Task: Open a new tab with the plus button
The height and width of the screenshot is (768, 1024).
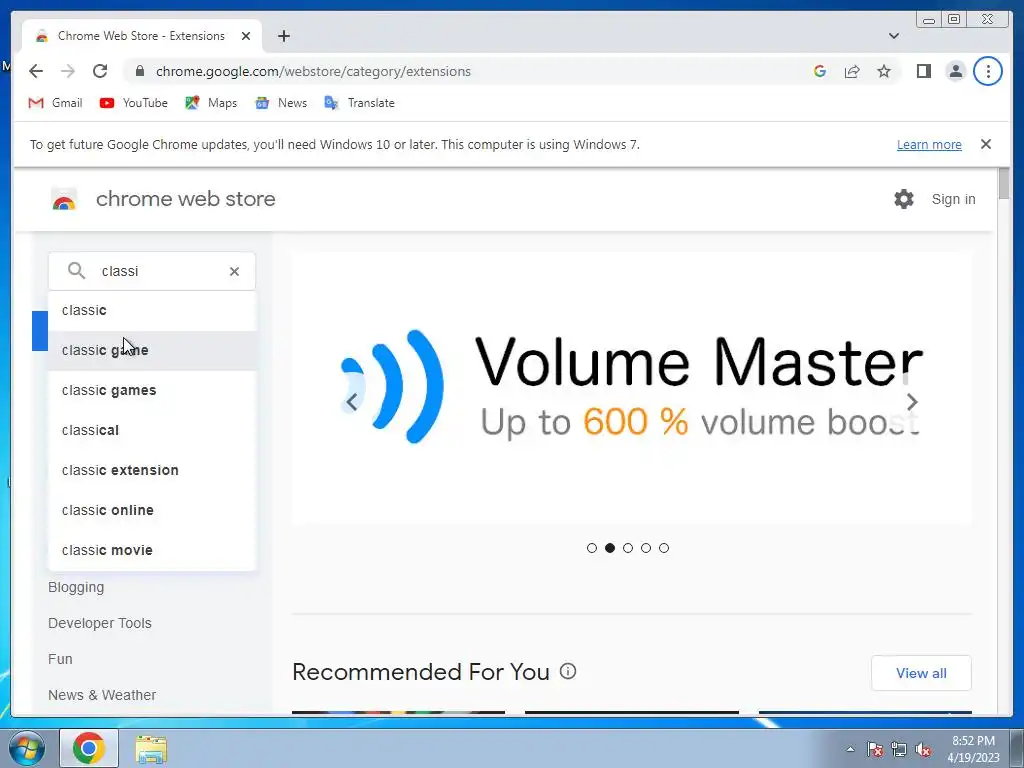Action: (283, 36)
